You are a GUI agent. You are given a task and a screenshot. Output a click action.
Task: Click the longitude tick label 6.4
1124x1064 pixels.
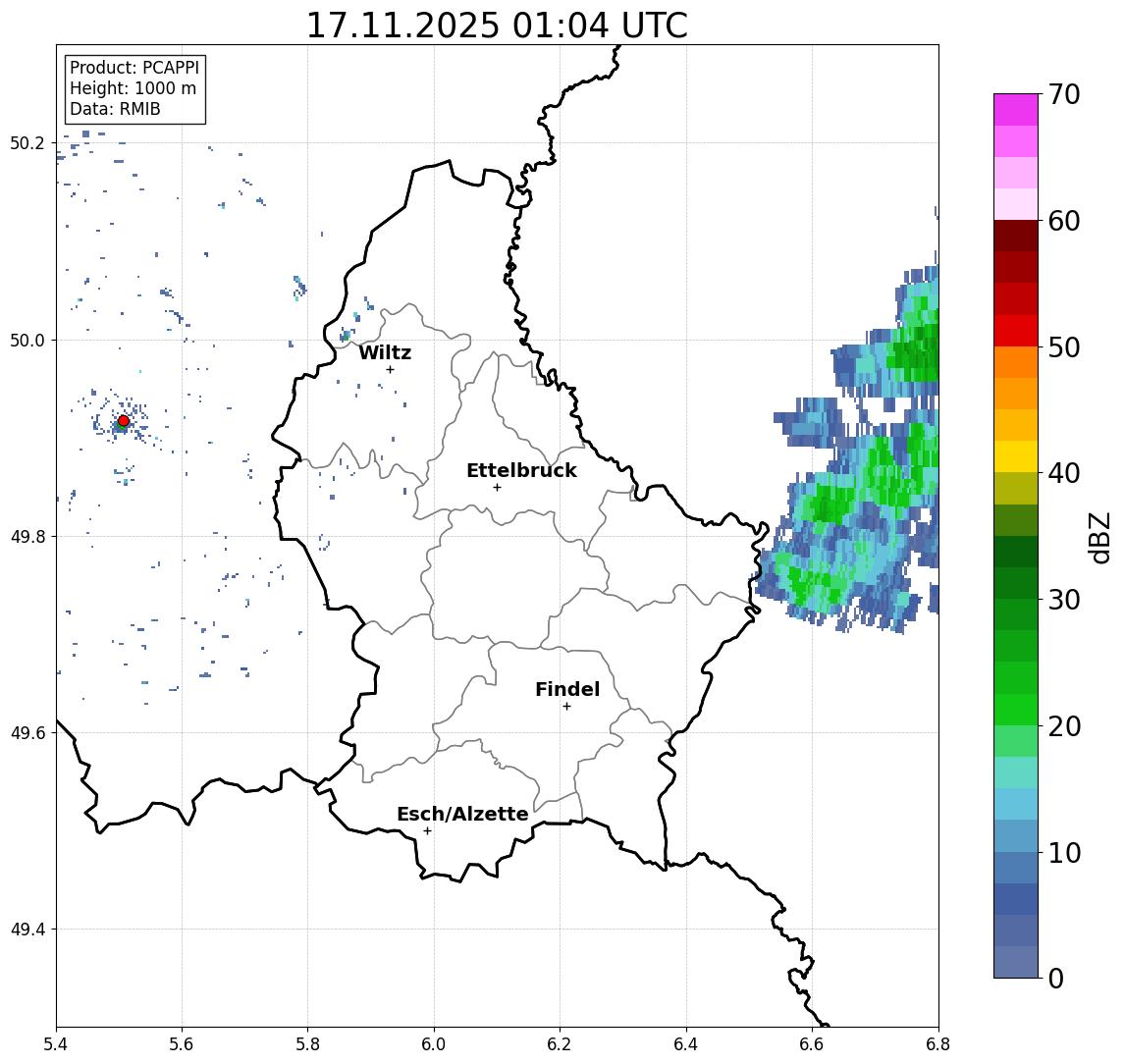tap(686, 1043)
